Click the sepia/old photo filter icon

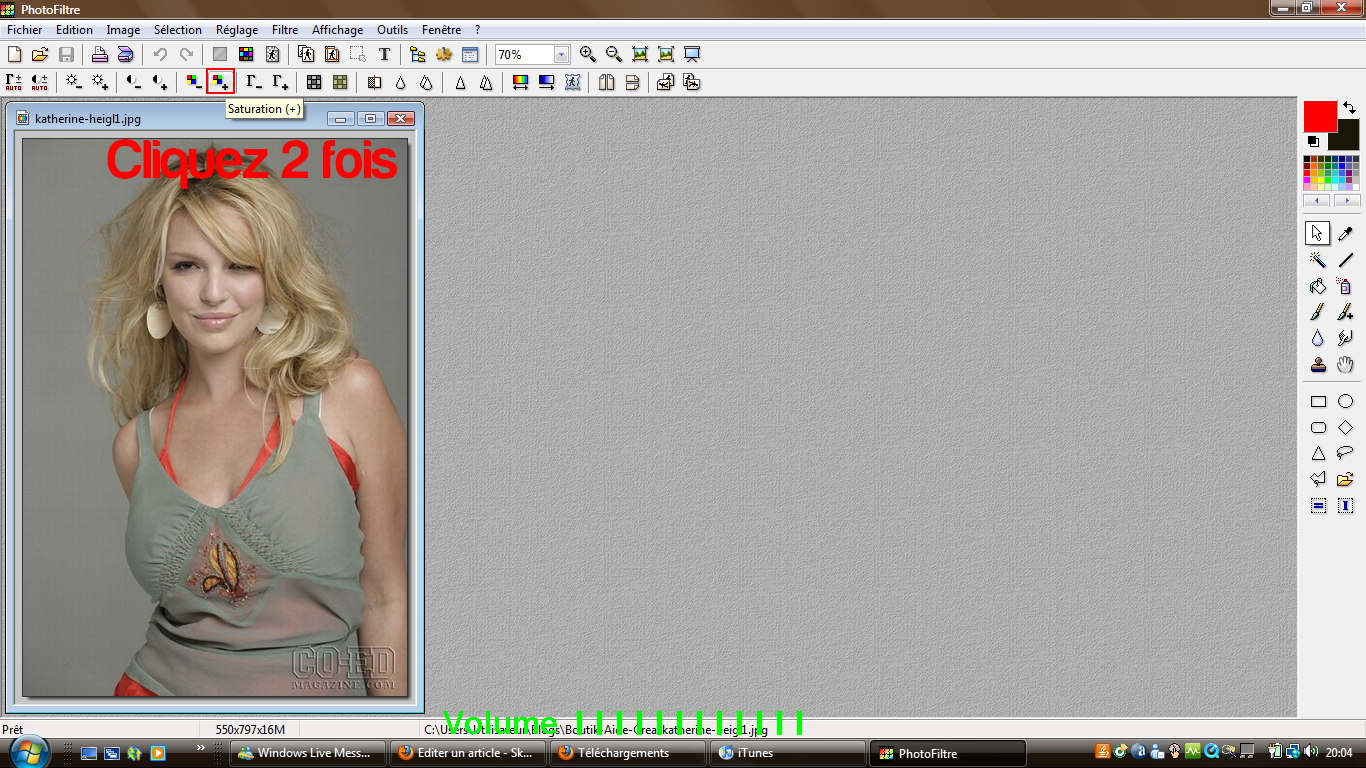(340, 82)
